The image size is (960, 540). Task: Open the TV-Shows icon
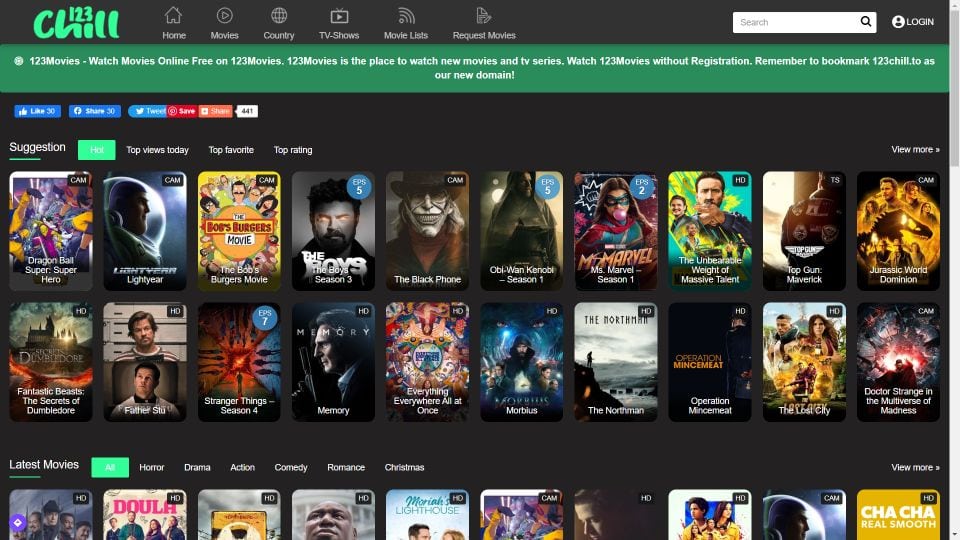(339, 15)
